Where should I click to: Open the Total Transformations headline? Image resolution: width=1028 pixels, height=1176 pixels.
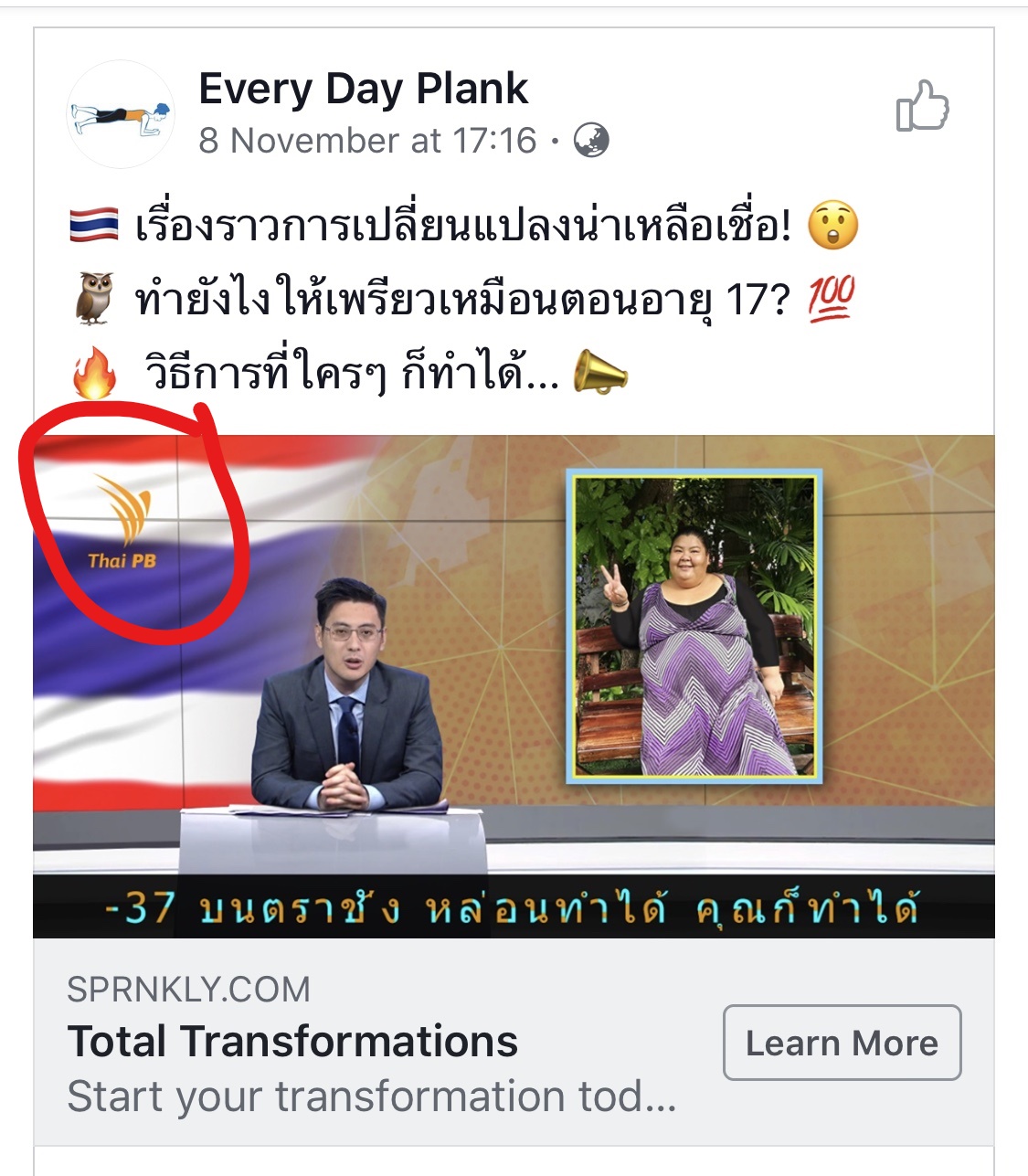pyautogui.click(x=292, y=1042)
